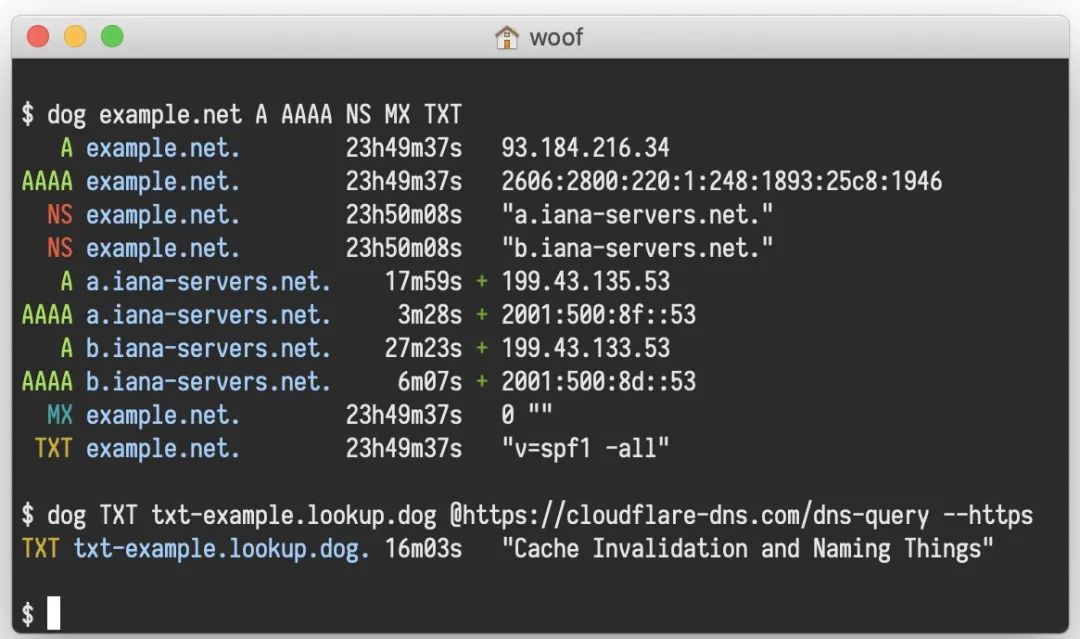Click the home folder icon in title bar
1080x639 pixels.
[506, 37]
